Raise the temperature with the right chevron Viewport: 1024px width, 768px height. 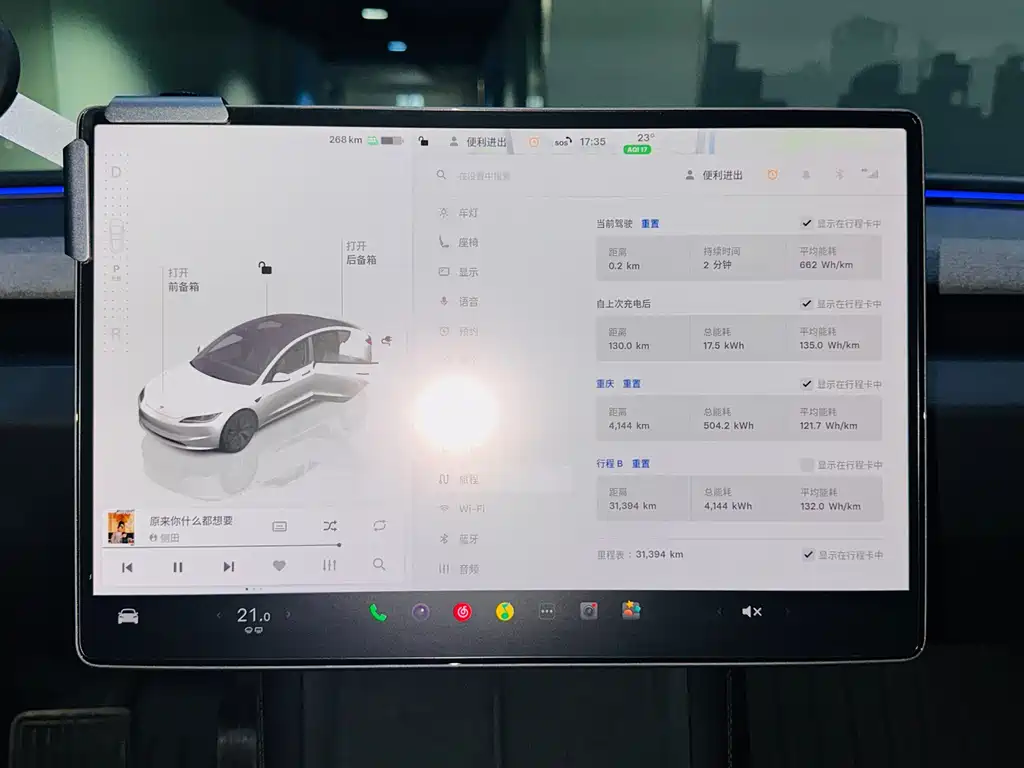coord(288,615)
